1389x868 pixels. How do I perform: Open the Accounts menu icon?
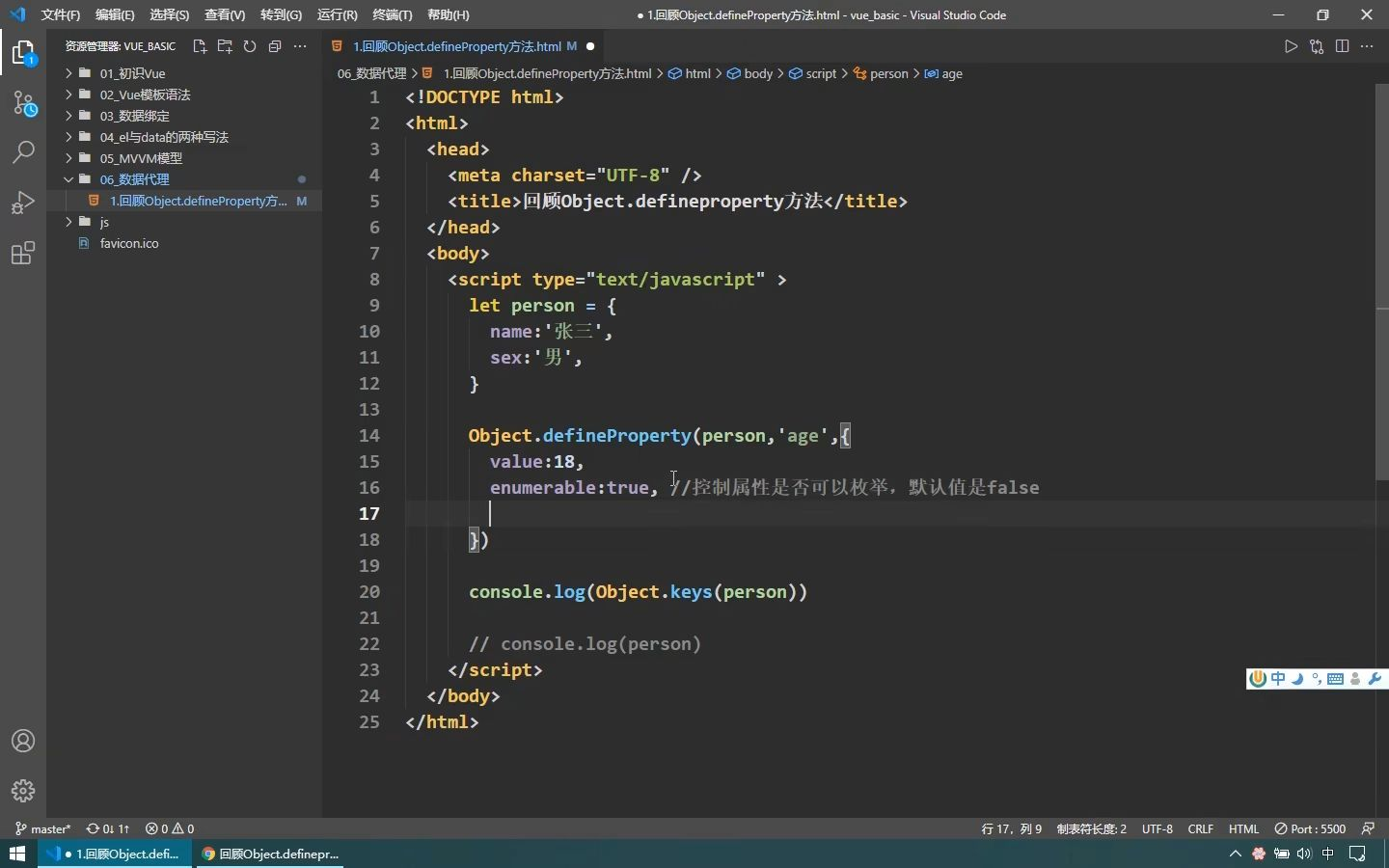[23, 741]
